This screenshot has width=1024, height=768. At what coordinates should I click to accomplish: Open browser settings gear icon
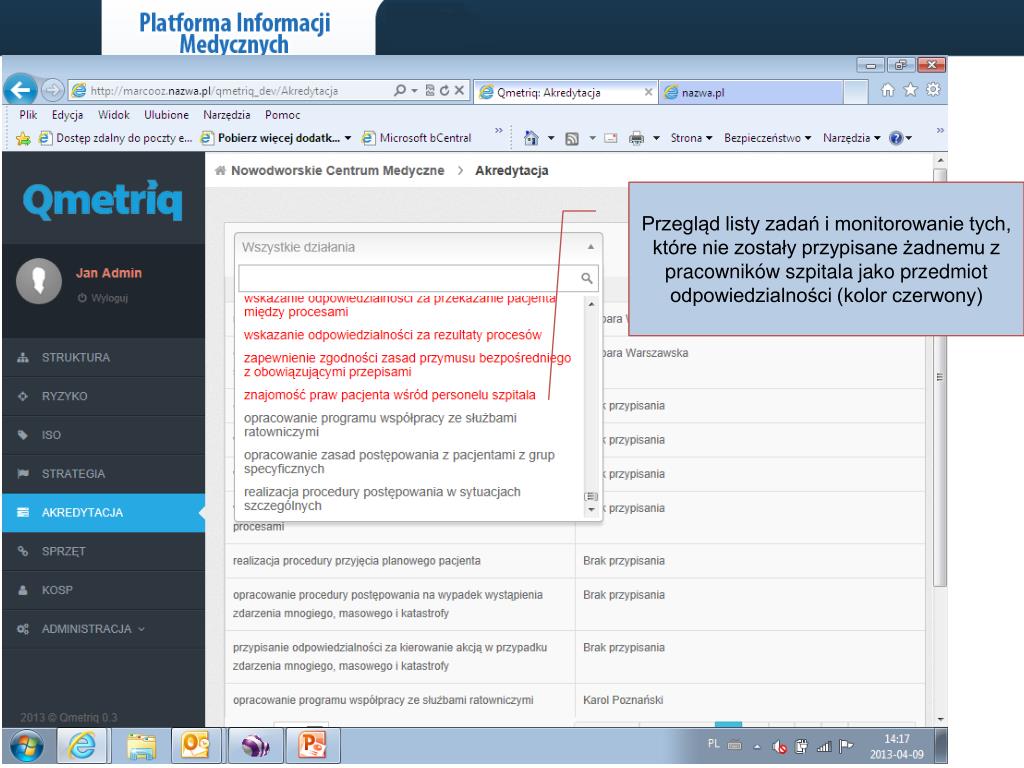[x=934, y=90]
